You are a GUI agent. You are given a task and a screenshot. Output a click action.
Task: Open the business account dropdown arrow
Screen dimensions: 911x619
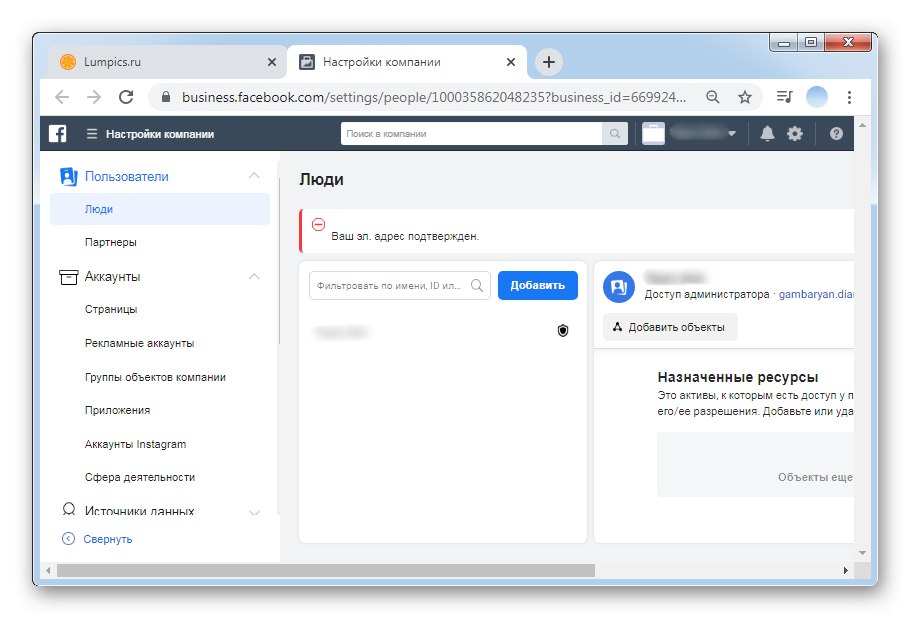click(x=731, y=134)
